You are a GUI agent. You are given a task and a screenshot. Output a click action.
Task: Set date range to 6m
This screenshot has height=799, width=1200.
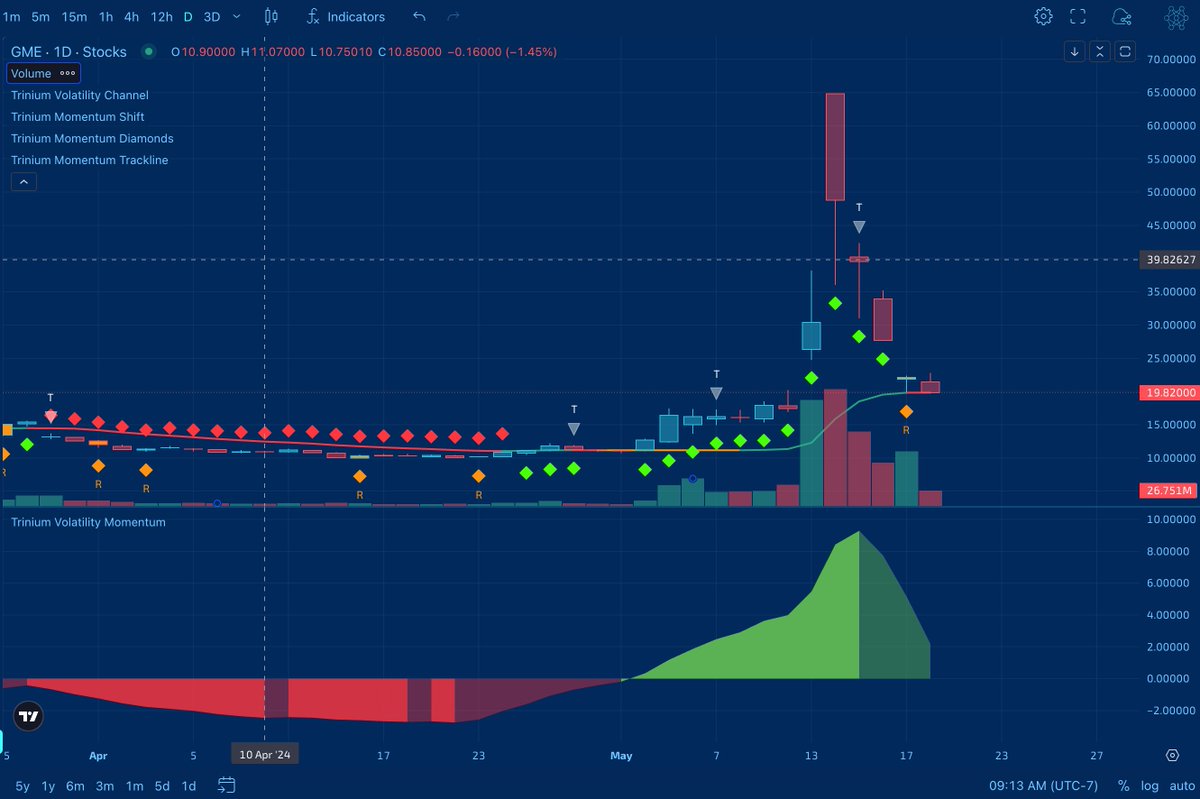pyautogui.click(x=75, y=785)
